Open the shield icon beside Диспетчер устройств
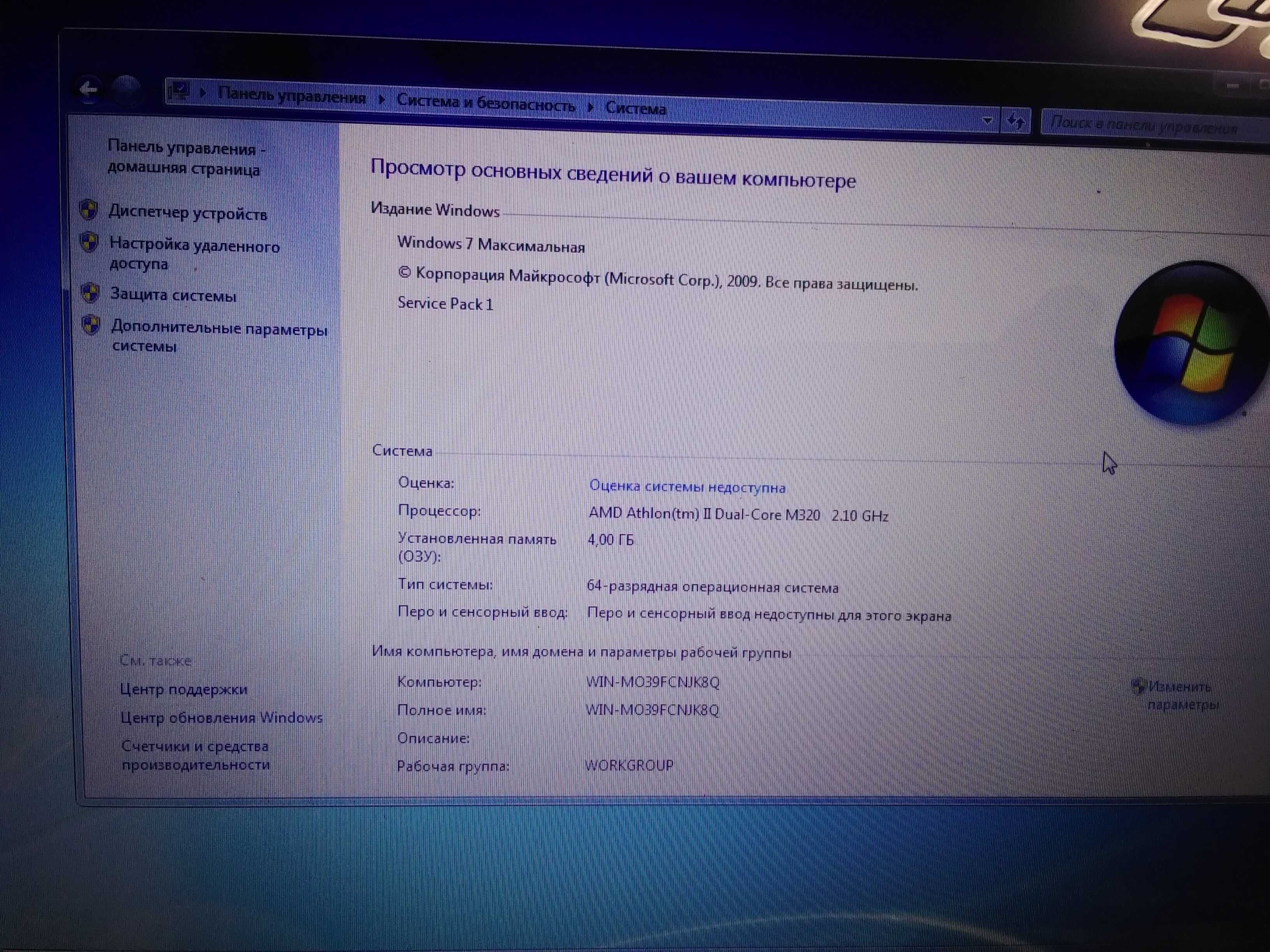 click(88, 210)
